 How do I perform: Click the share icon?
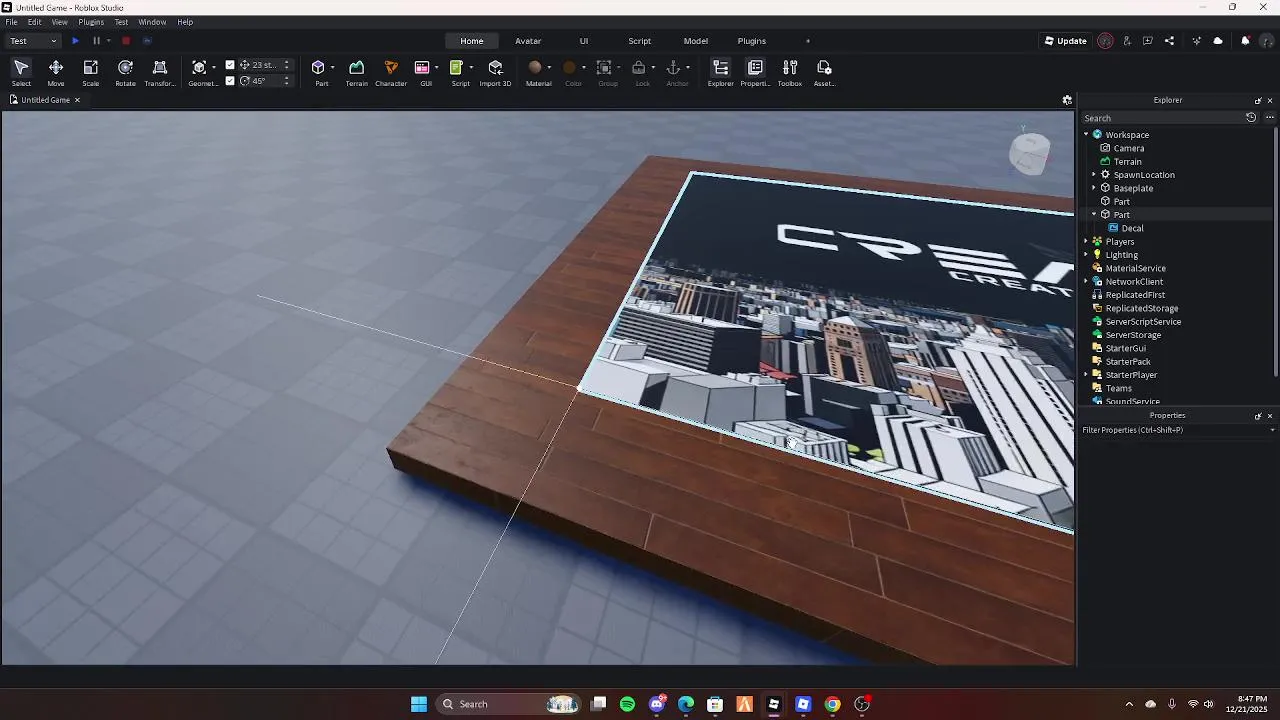coord(1169,41)
